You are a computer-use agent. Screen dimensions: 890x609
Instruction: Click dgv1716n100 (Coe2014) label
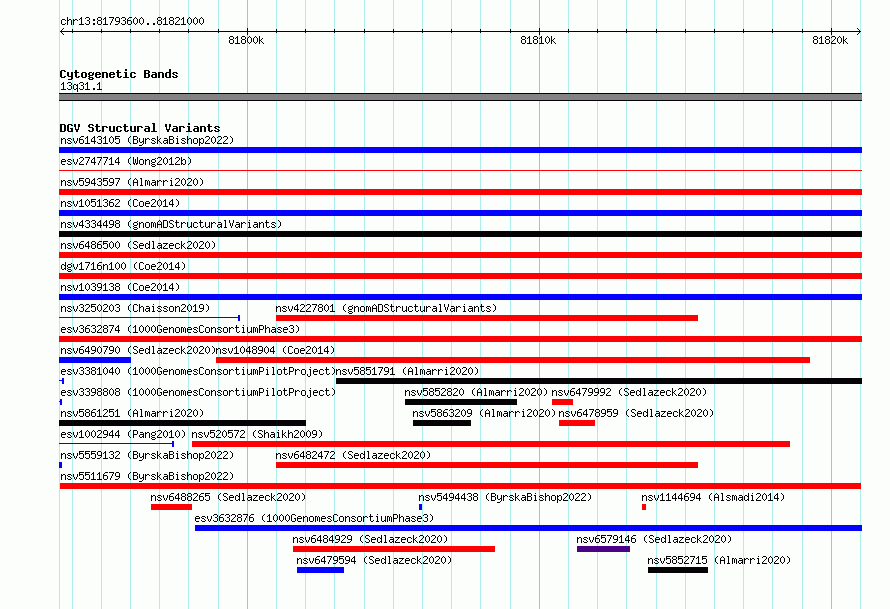coord(123,266)
